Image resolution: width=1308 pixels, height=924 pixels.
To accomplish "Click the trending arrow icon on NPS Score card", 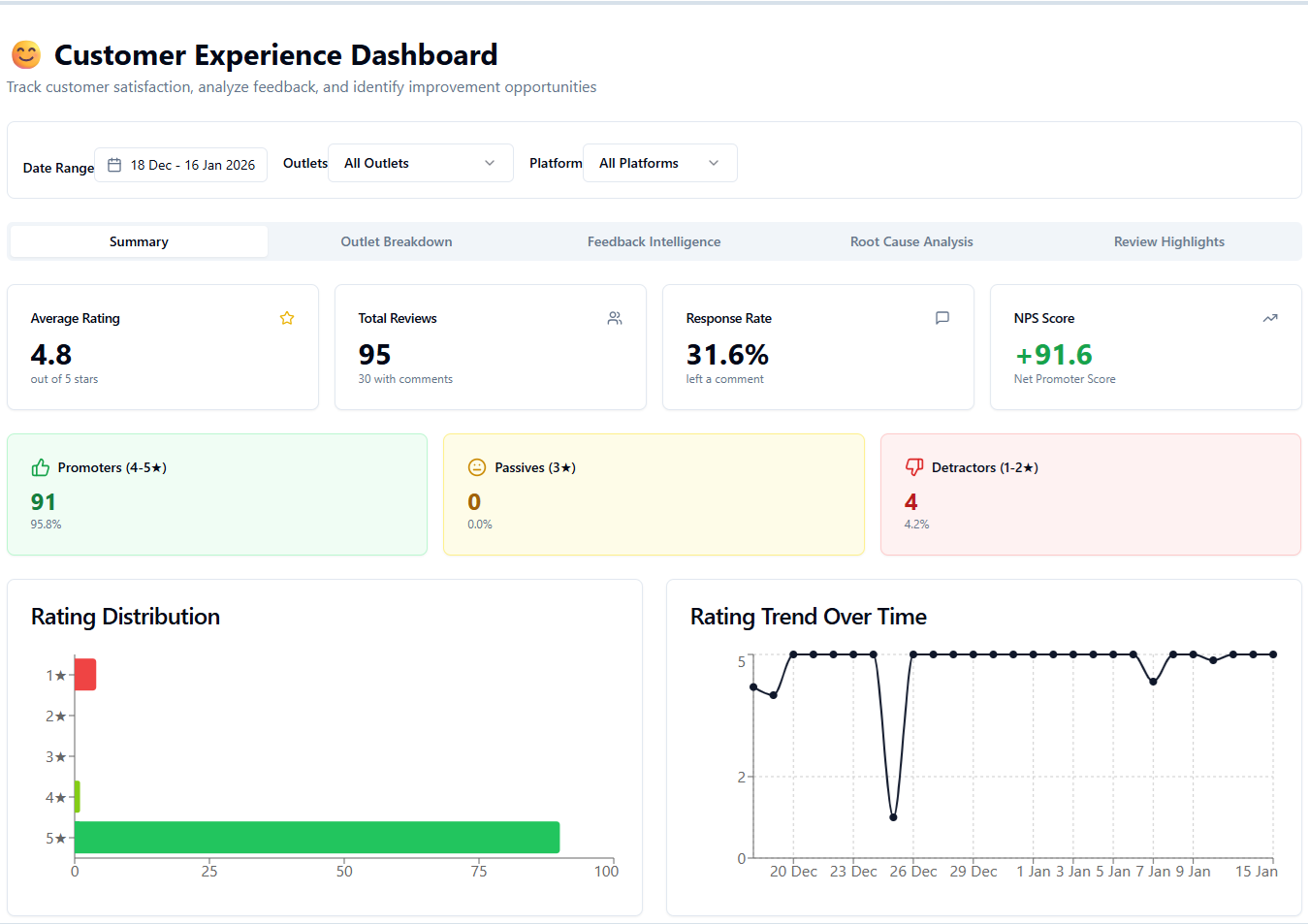I will point(1270,318).
